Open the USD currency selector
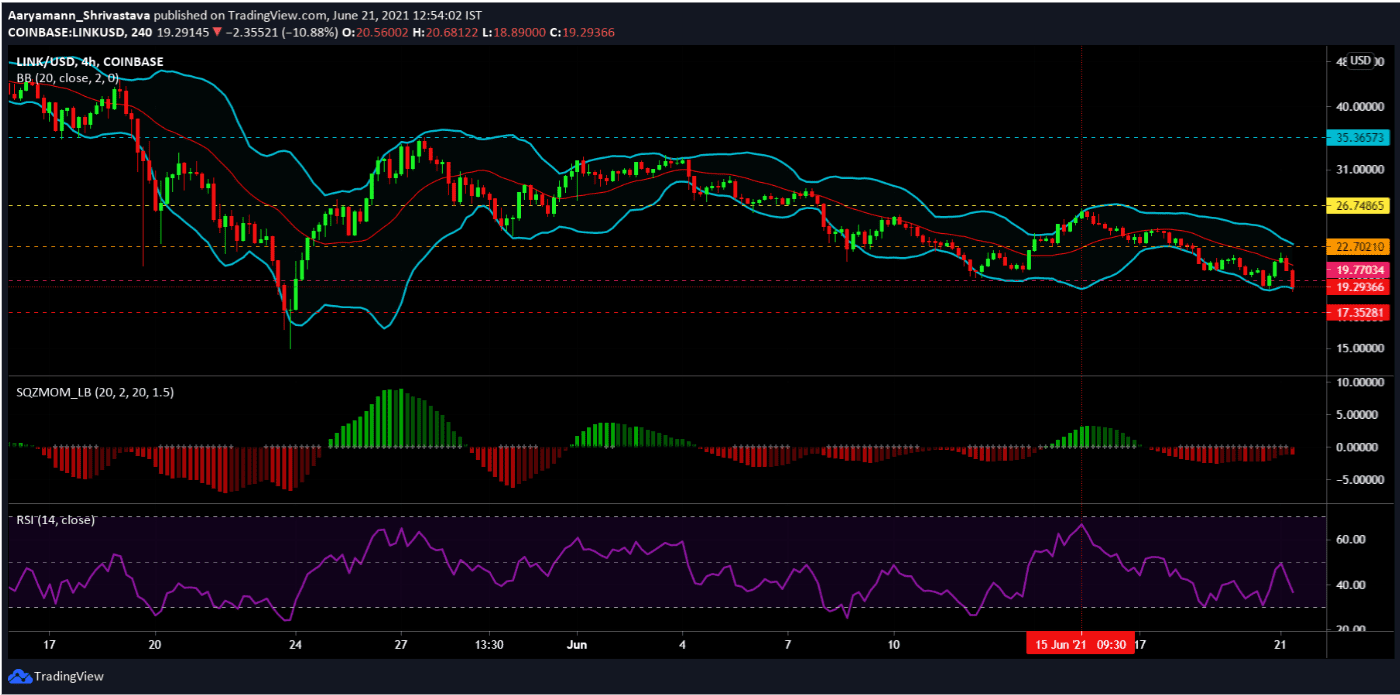The height and width of the screenshot is (695, 1400). click(x=1360, y=60)
